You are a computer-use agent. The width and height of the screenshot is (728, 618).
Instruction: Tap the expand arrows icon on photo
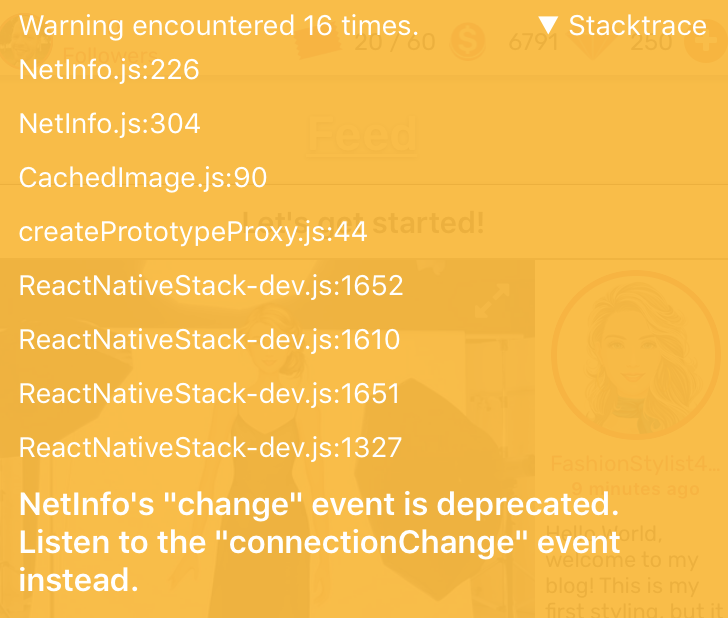[x=490, y=298]
